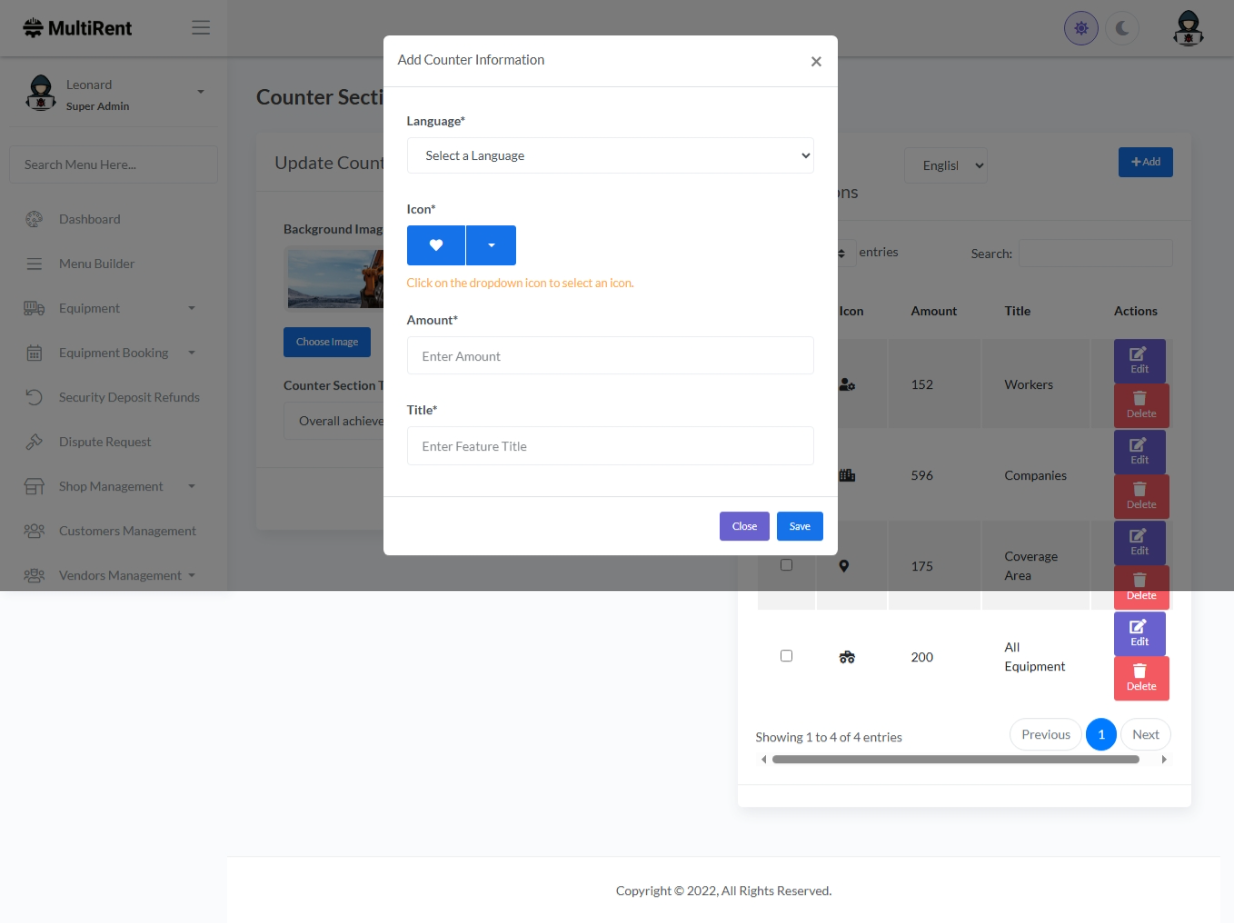
Task: Open the user avatar in top right
Action: [x=1188, y=29]
